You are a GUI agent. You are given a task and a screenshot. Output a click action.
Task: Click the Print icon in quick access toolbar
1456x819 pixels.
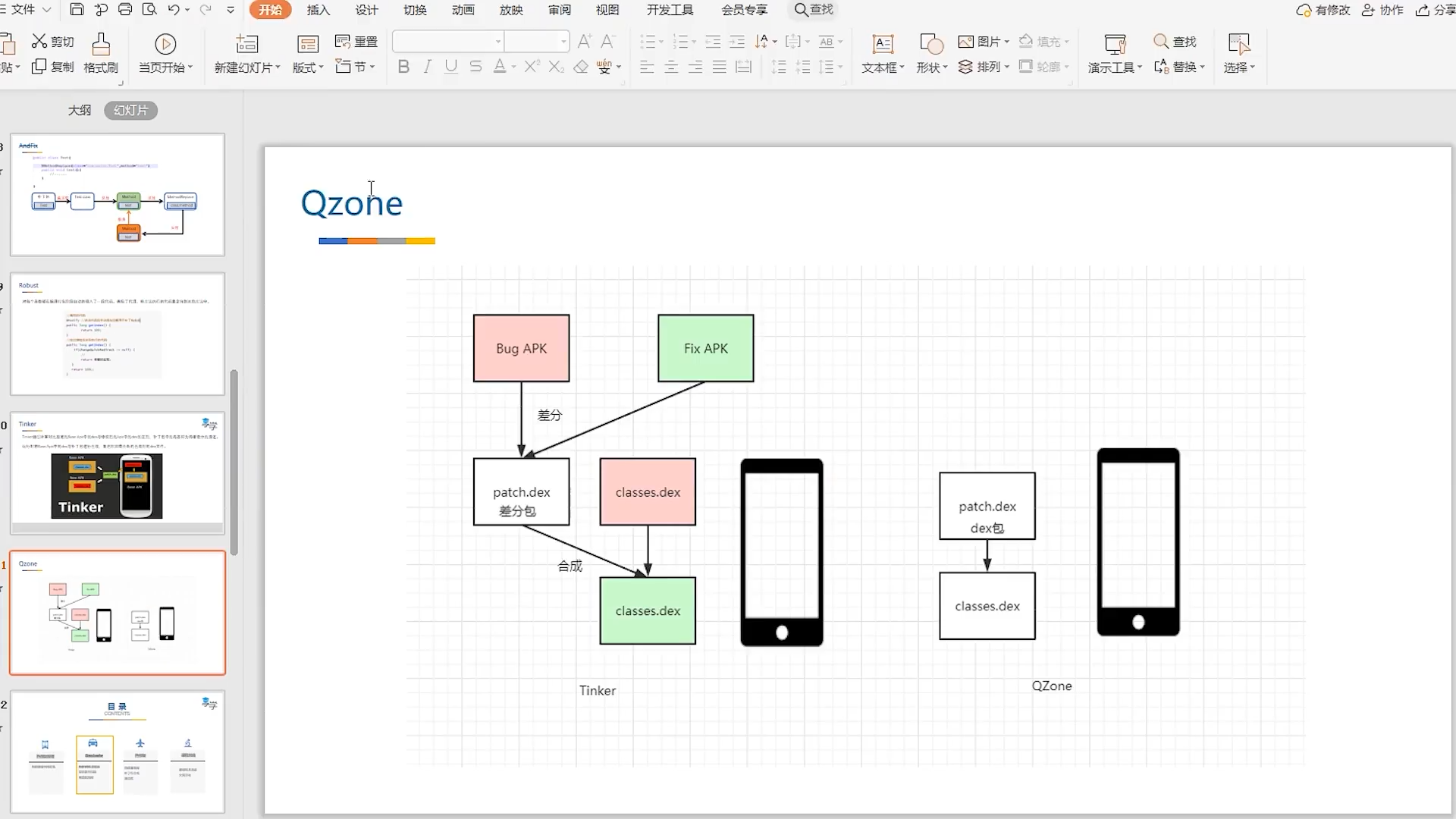tap(125, 10)
